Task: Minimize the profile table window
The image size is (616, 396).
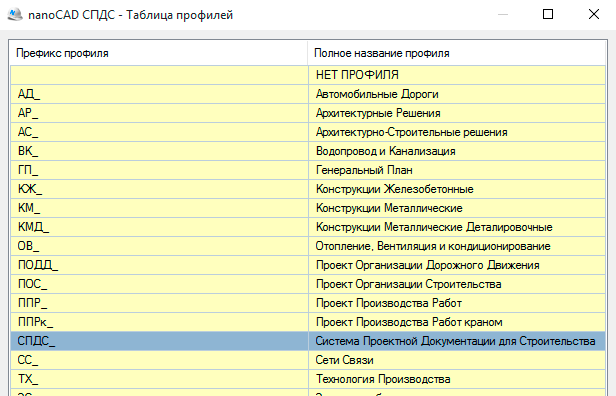Action: pos(502,15)
